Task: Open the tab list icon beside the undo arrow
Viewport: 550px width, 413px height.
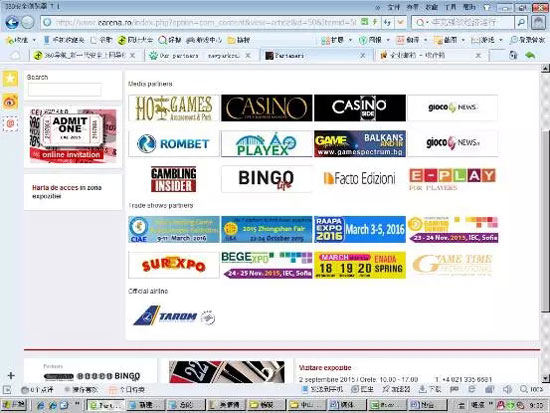Action: click(513, 55)
